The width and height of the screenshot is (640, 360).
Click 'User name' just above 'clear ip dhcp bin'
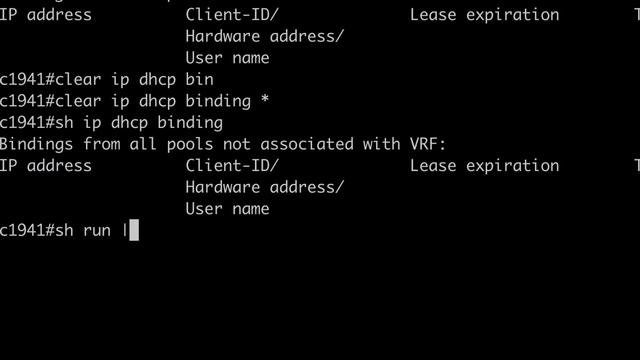(227, 58)
